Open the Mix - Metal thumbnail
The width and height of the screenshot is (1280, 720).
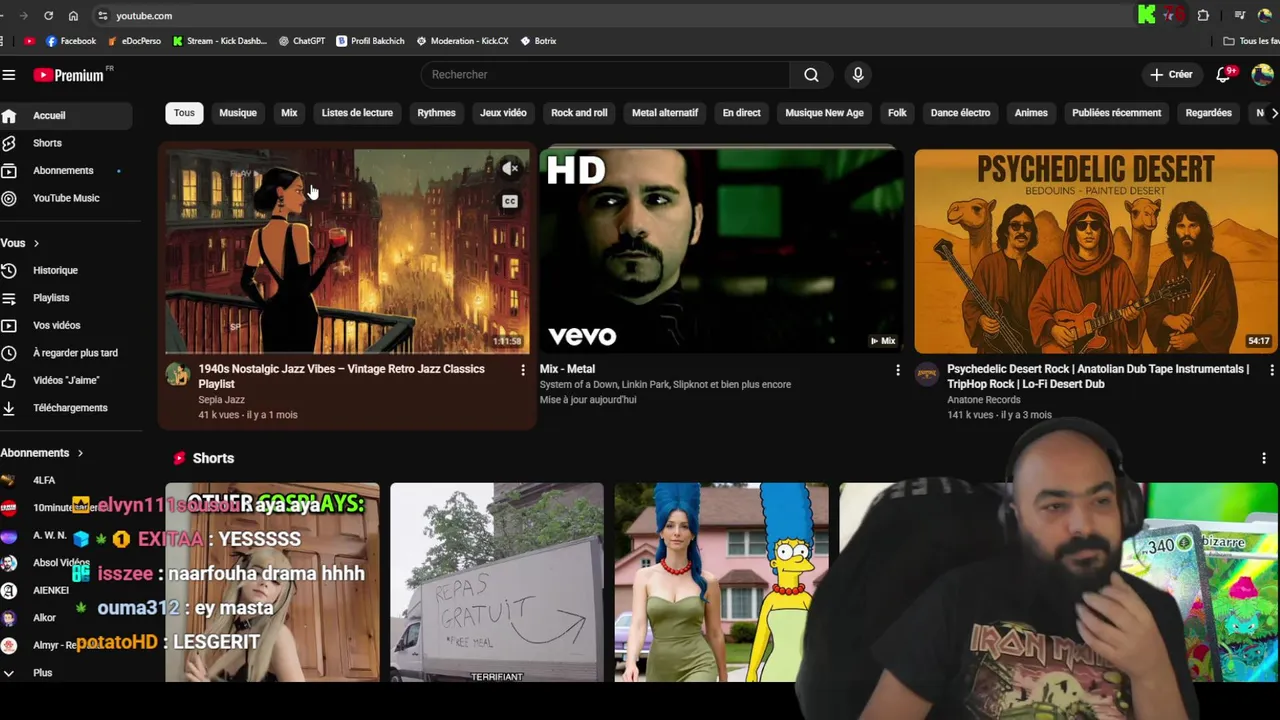tap(721, 252)
